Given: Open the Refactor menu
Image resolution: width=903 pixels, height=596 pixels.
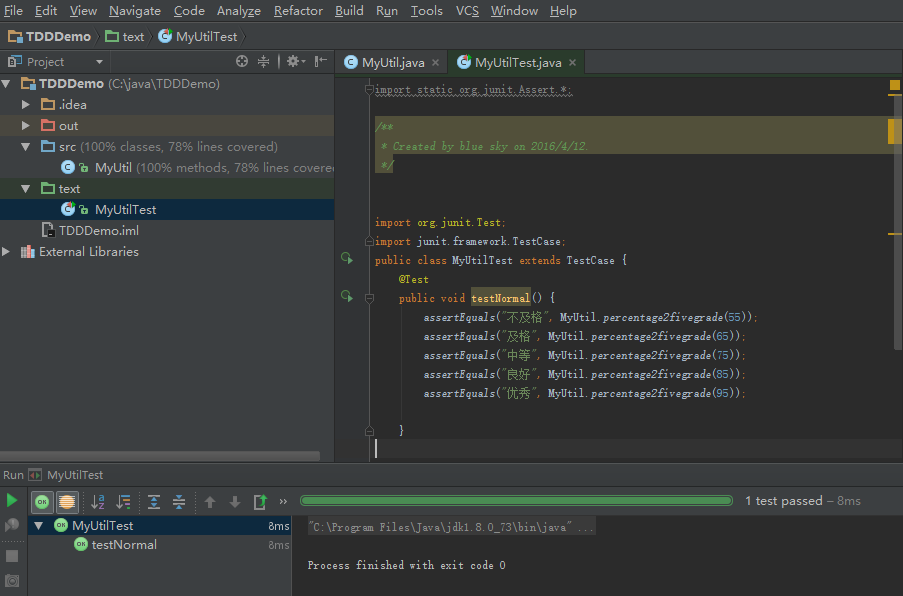Looking at the screenshot, I should (x=298, y=11).
